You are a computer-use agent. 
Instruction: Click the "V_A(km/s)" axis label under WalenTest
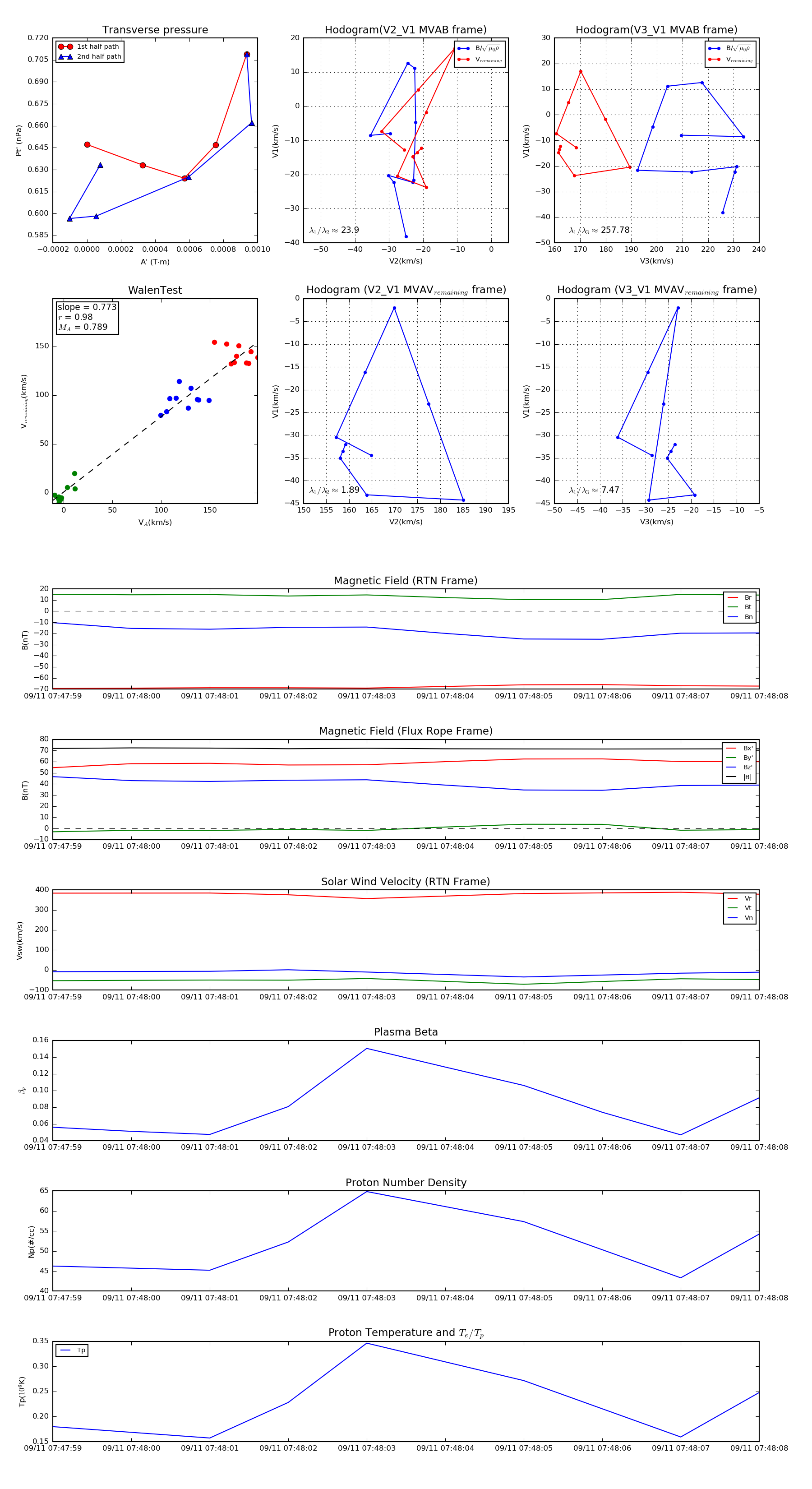tap(155, 523)
